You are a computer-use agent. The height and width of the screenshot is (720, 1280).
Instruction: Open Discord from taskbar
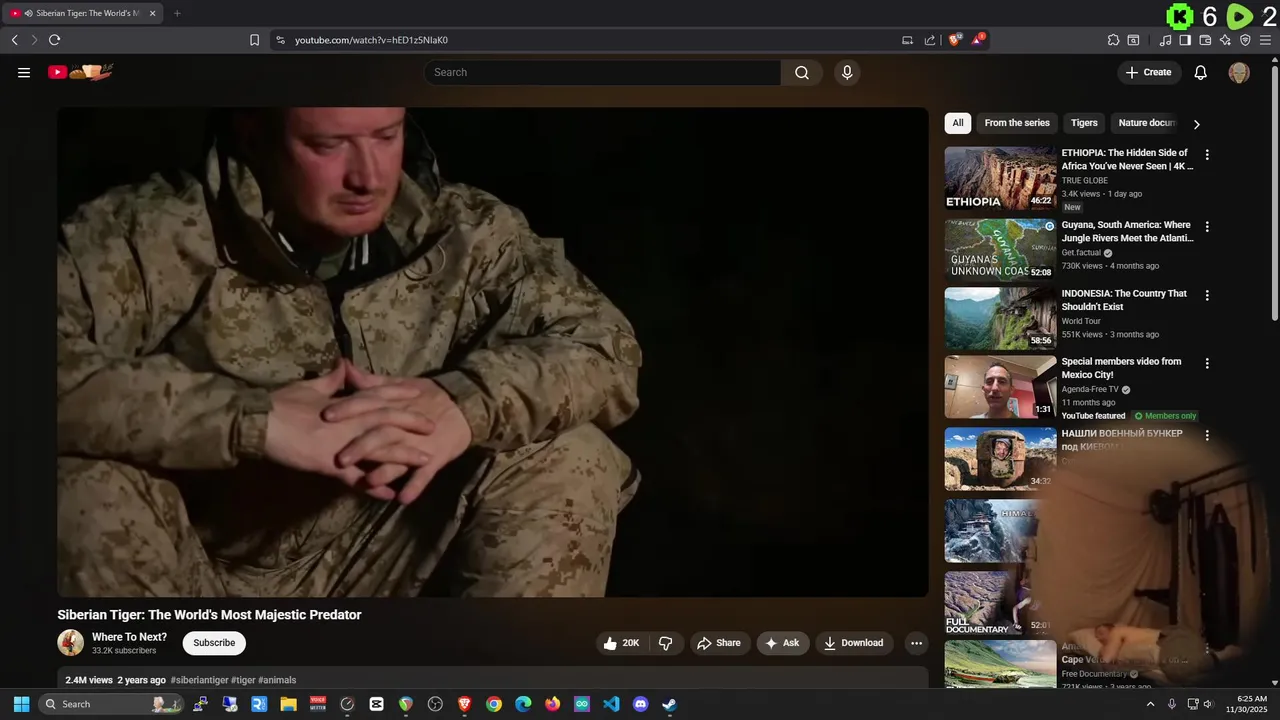[641, 704]
